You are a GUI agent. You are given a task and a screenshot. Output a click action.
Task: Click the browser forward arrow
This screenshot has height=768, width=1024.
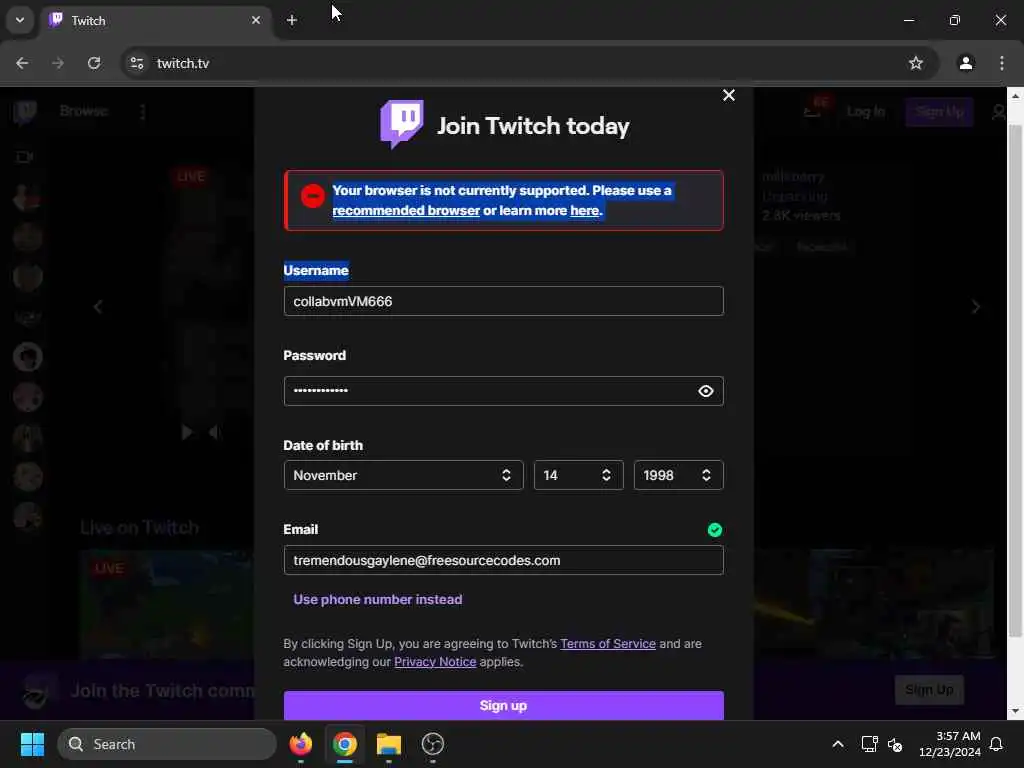click(58, 63)
